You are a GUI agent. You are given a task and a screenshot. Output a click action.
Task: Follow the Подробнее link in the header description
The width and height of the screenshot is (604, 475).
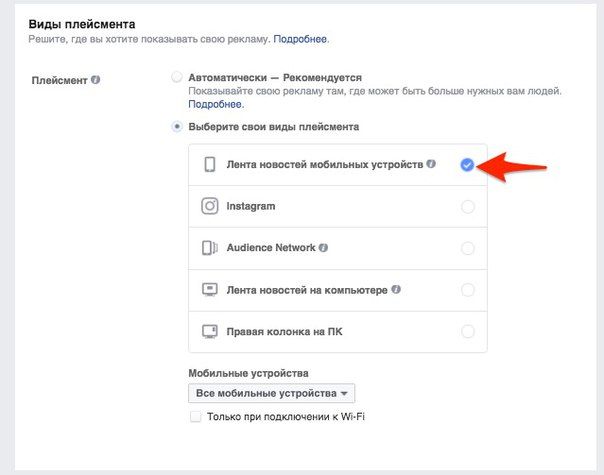(300, 39)
